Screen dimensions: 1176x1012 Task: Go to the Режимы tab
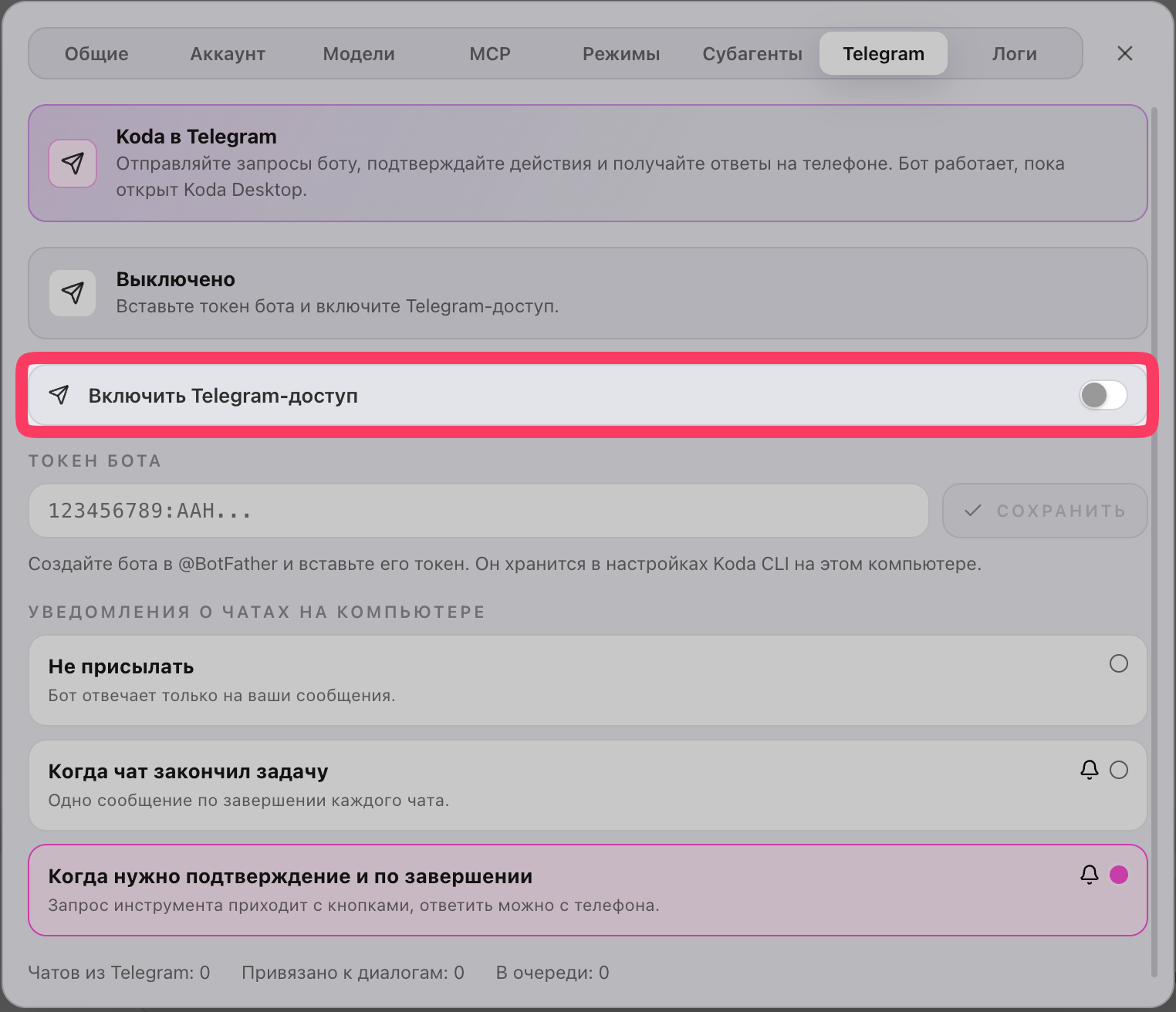(621, 54)
